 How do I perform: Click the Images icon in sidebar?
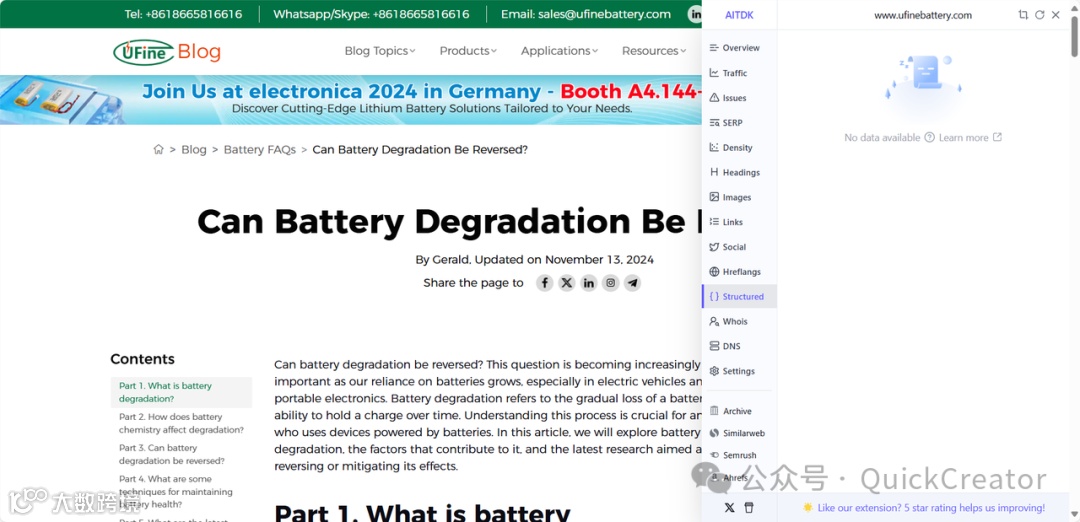click(714, 197)
